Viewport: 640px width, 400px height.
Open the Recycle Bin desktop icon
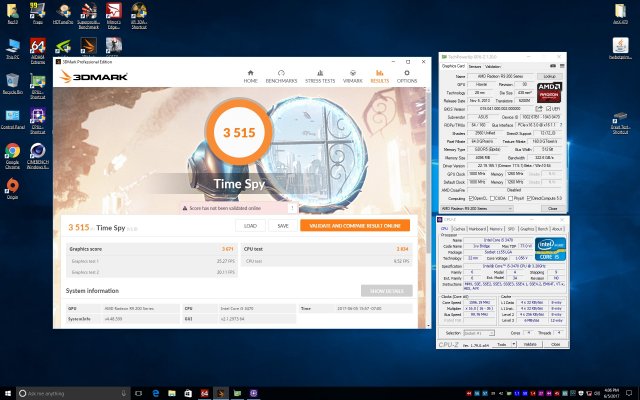pyautogui.click(x=12, y=83)
